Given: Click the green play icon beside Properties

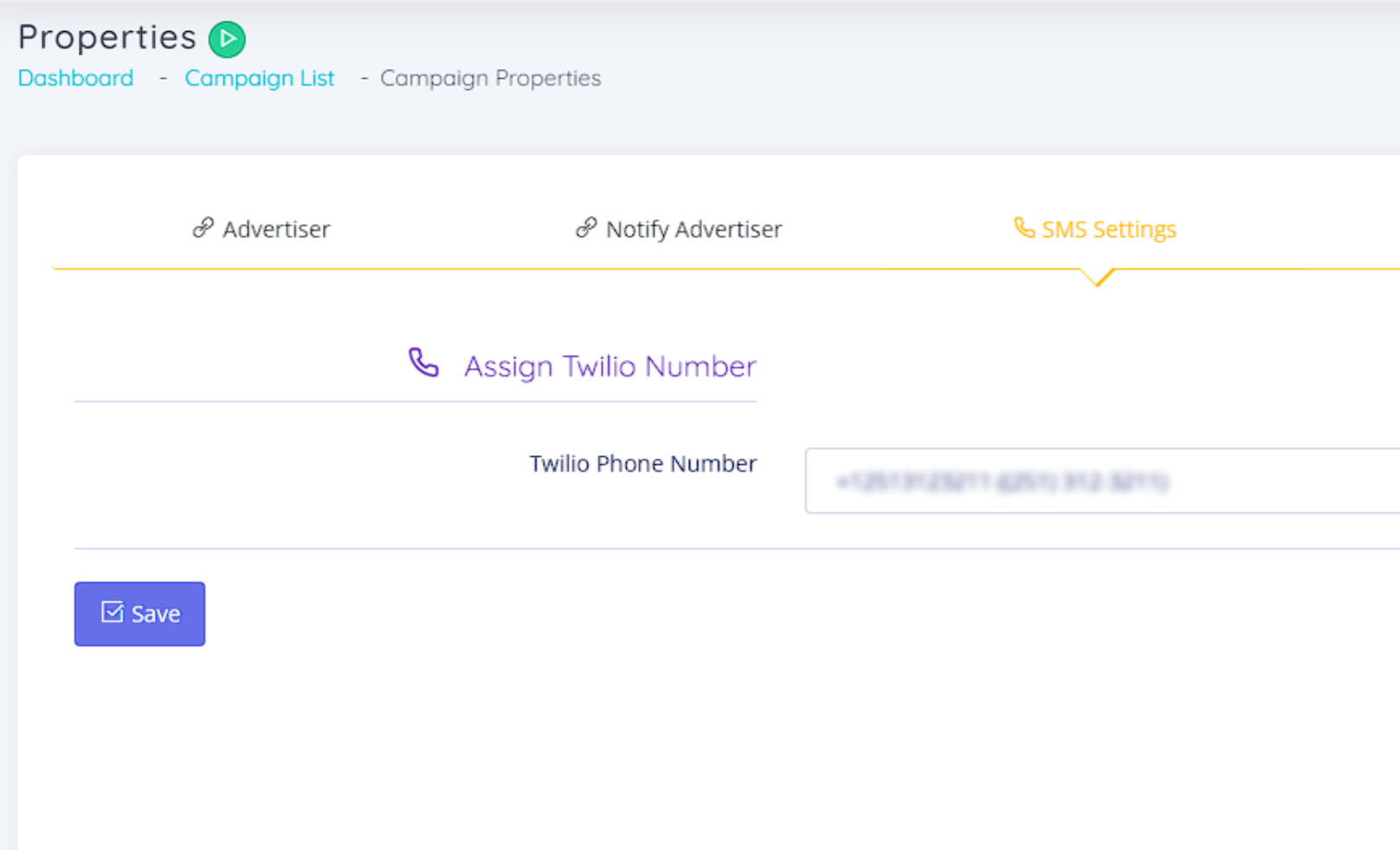Looking at the screenshot, I should pos(227,39).
